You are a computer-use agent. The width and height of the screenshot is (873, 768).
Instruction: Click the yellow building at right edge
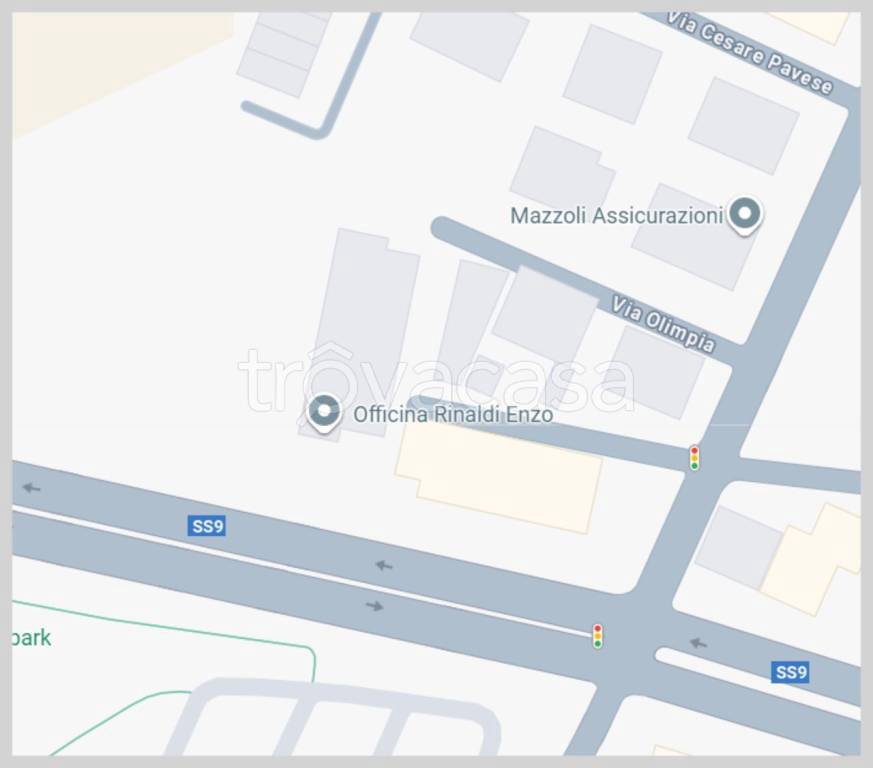(812, 559)
